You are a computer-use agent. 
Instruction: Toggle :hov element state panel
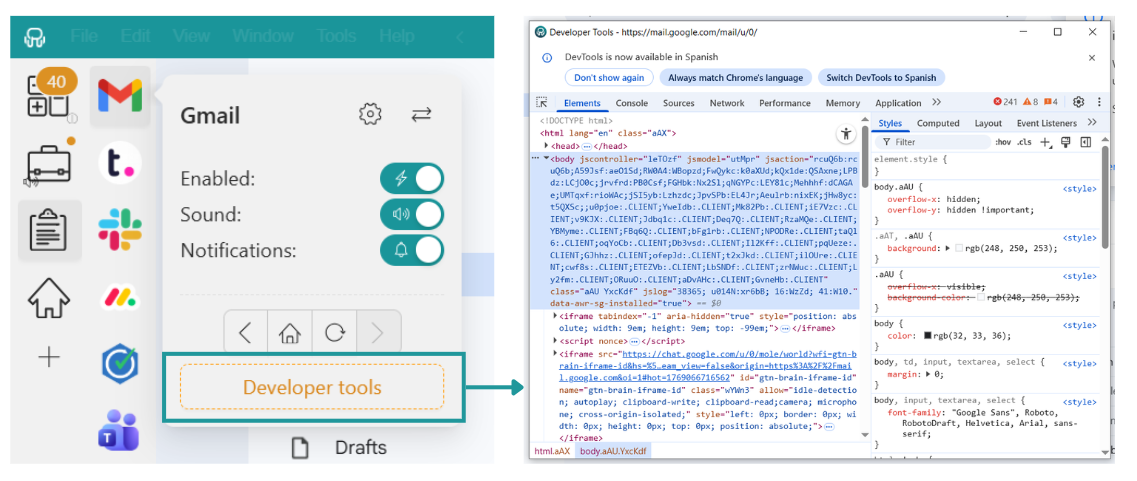1003,142
